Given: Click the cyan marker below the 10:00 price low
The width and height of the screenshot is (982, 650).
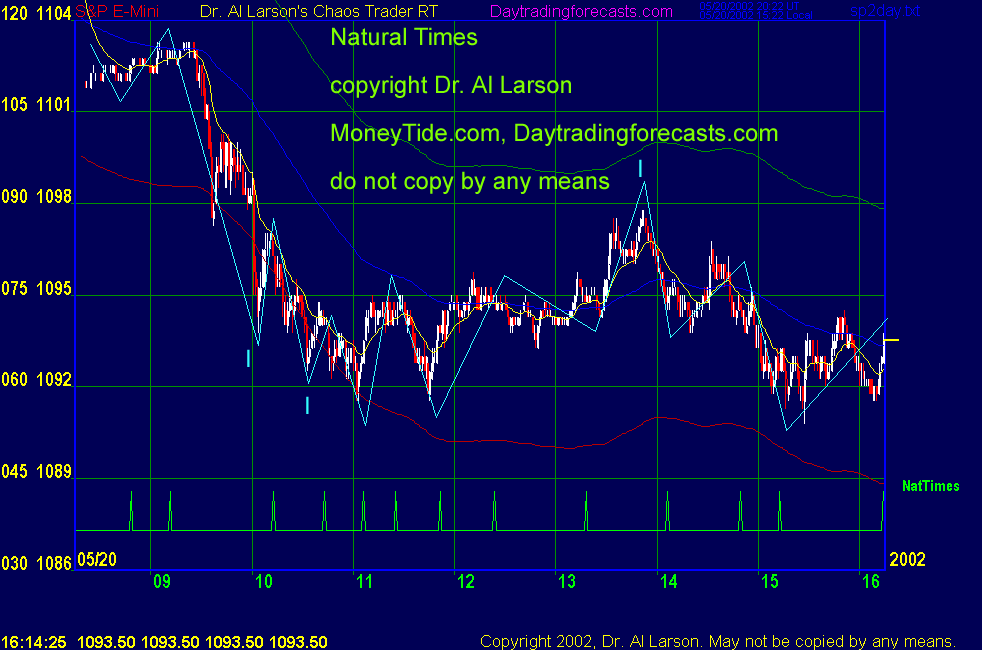Looking at the screenshot, I should [x=248, y=358].
